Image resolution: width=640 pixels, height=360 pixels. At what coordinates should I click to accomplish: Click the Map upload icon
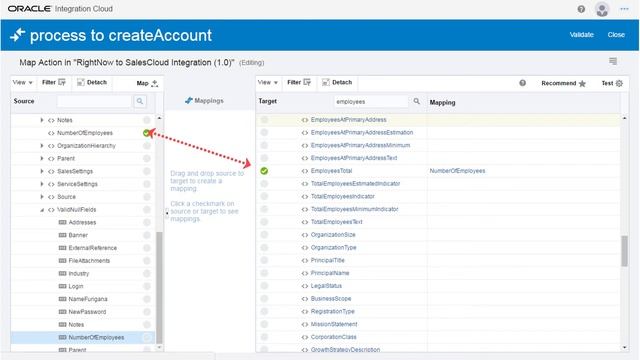coord(154,83)
